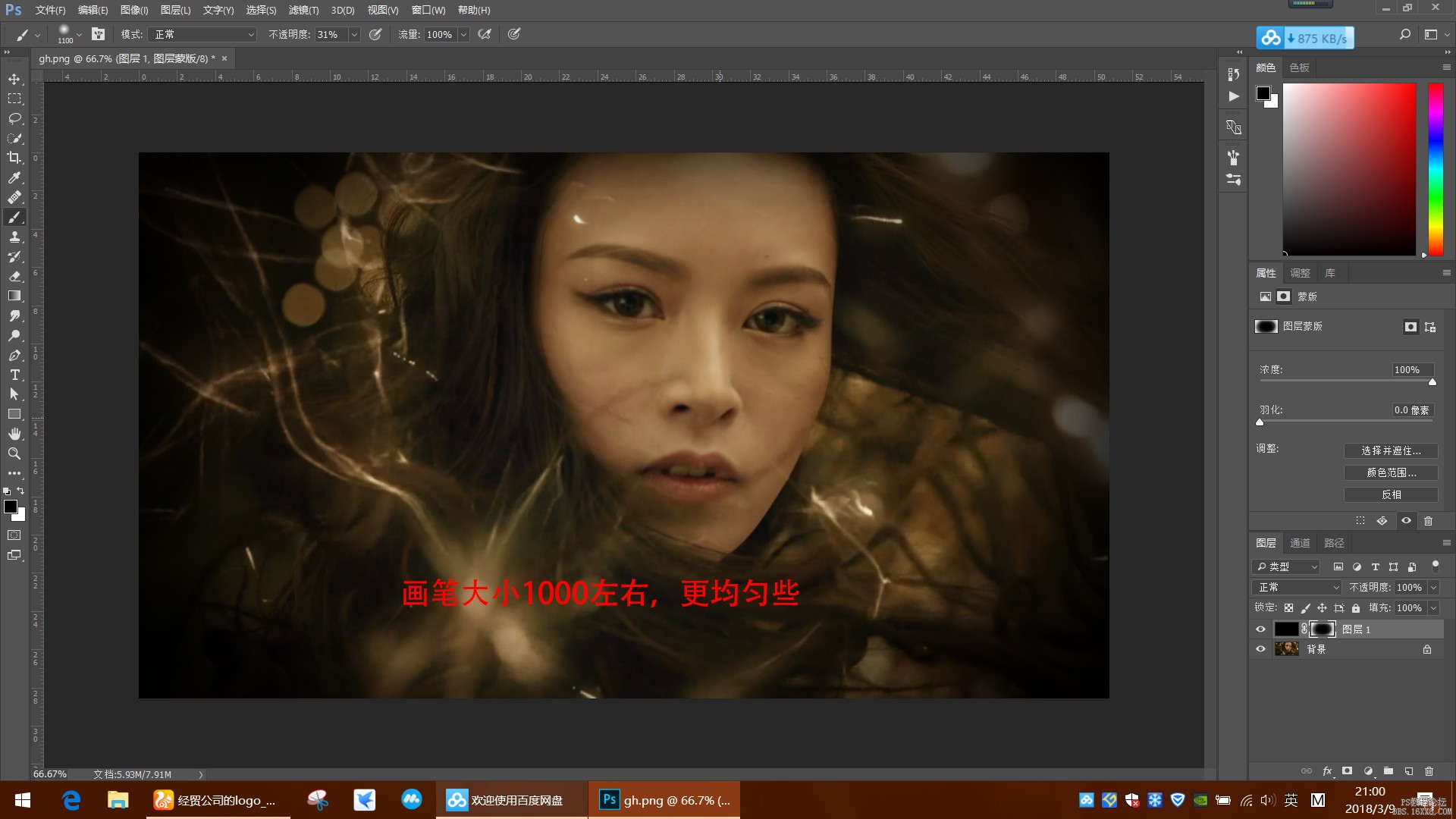Select the Pen tool
The height and width of the screenshot is (819, 1456).
point(14,355)
